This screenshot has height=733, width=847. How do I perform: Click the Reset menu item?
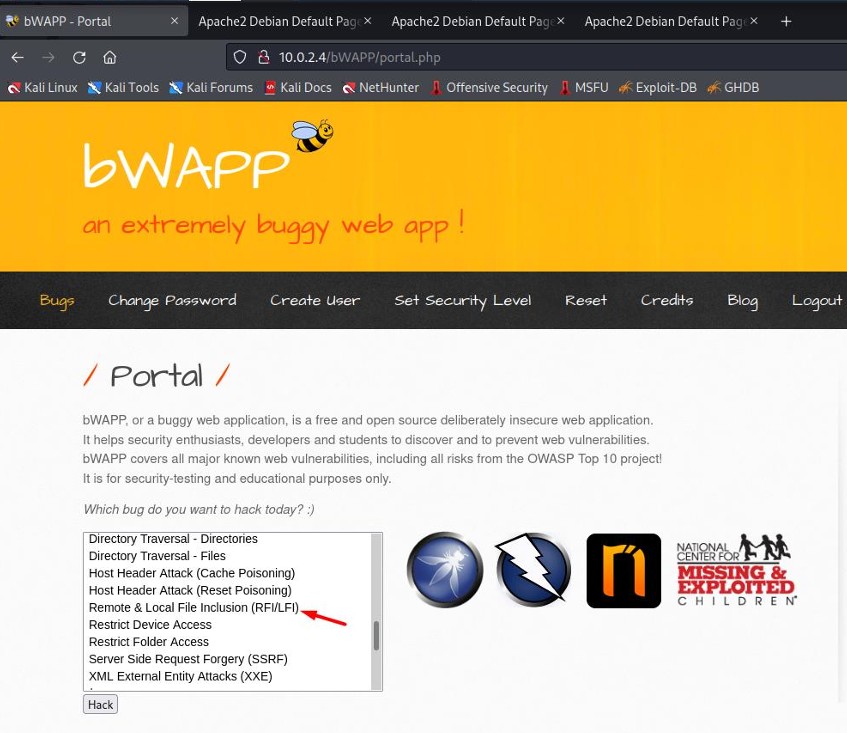click(586, 300)
